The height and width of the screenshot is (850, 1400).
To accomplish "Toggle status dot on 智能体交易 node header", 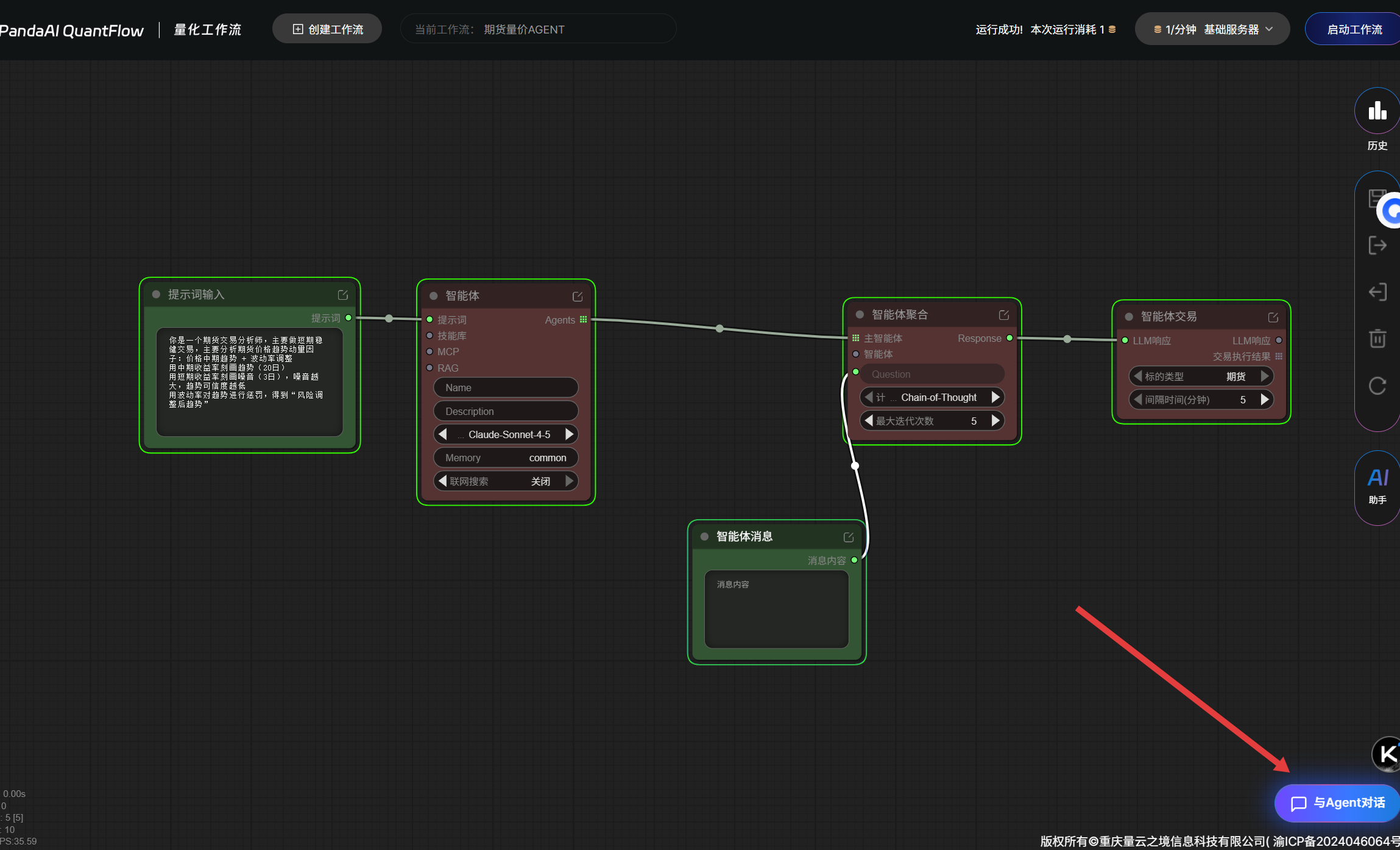I will tap(1129, 317).
